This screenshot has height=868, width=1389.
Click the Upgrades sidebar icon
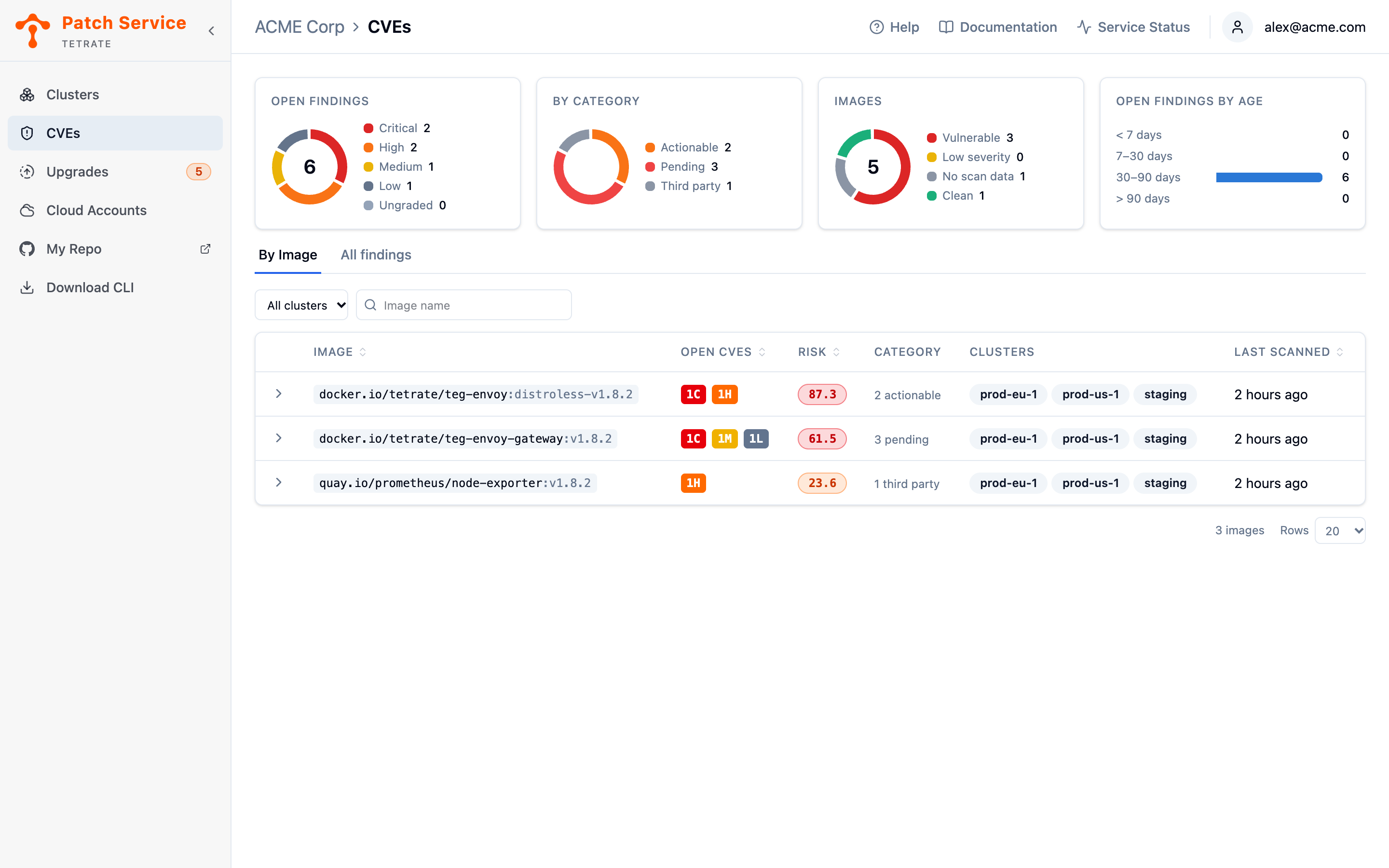(x=27, y=172)
